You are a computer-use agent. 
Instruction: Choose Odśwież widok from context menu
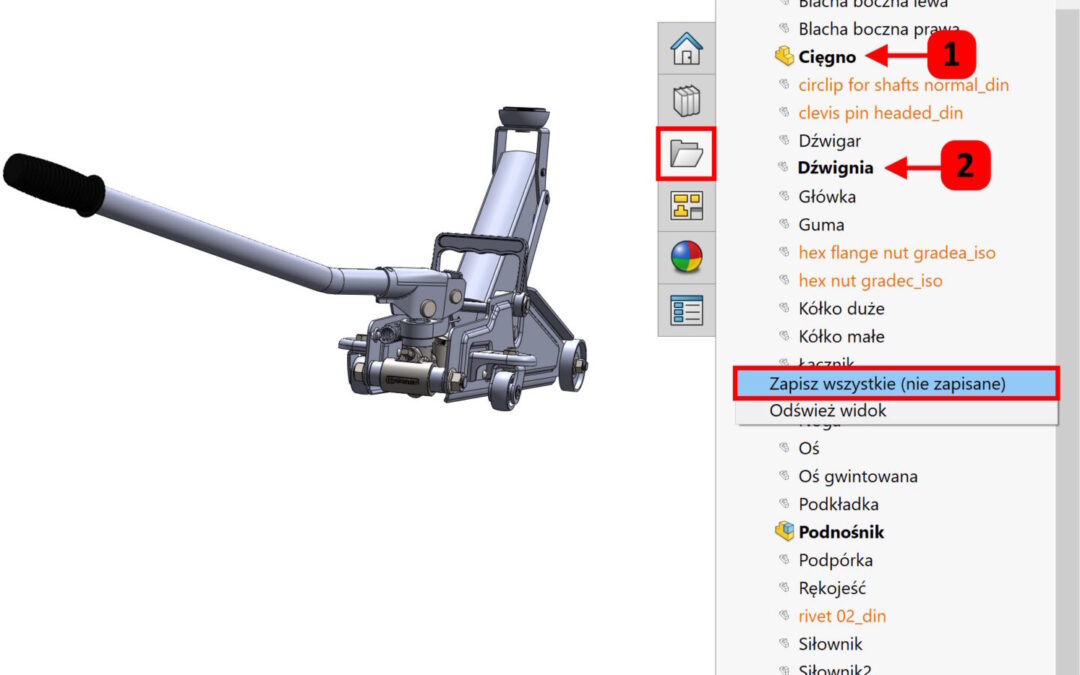[827, 410]
